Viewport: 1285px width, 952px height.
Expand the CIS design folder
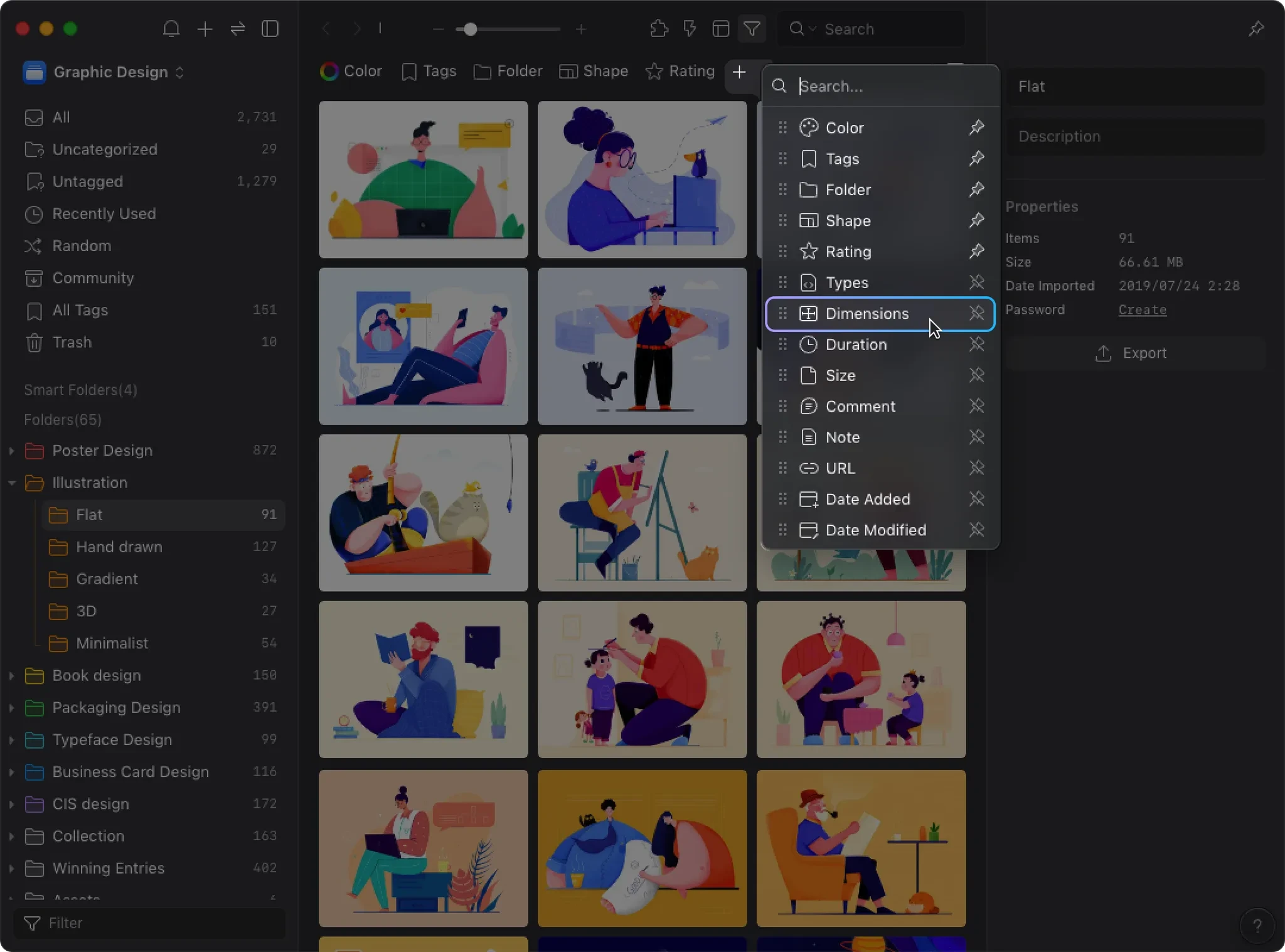pyautogui.click(x=11, y=804)
